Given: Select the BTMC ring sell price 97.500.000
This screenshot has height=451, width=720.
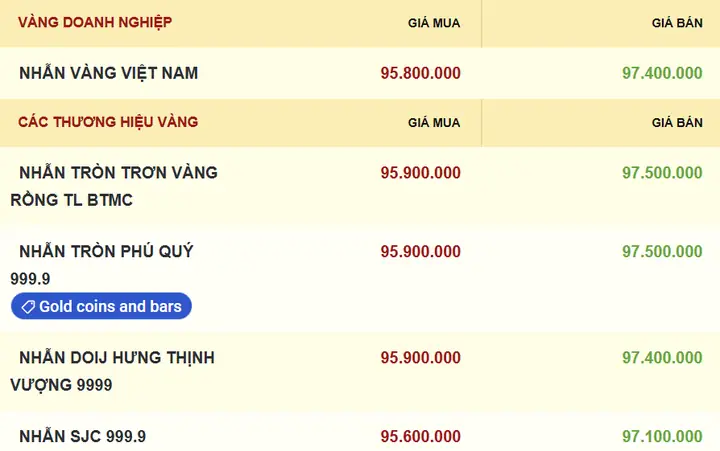Looking at the screenshot, I should pyautogui.click(x=662, y=173).
